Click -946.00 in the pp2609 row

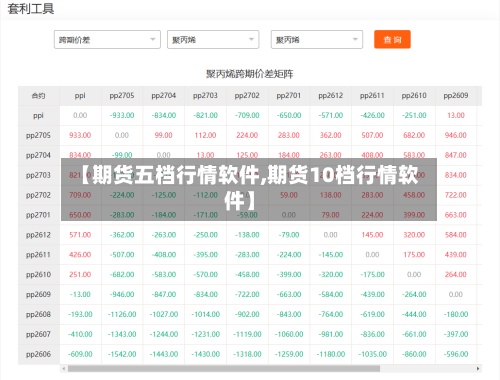coord(122,295)
